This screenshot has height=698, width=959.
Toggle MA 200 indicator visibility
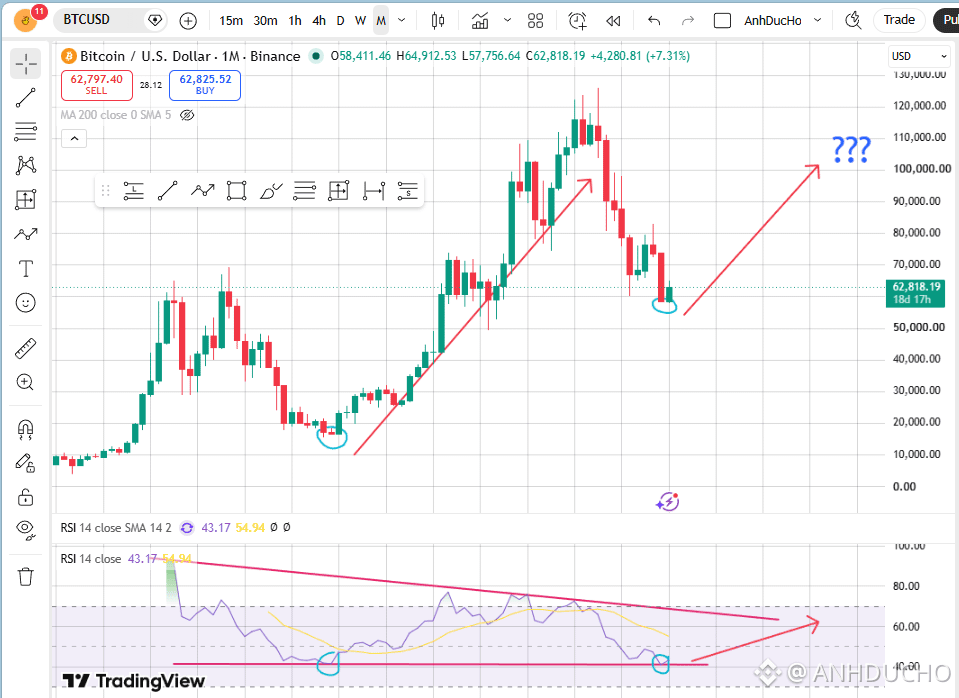point(187,115)
